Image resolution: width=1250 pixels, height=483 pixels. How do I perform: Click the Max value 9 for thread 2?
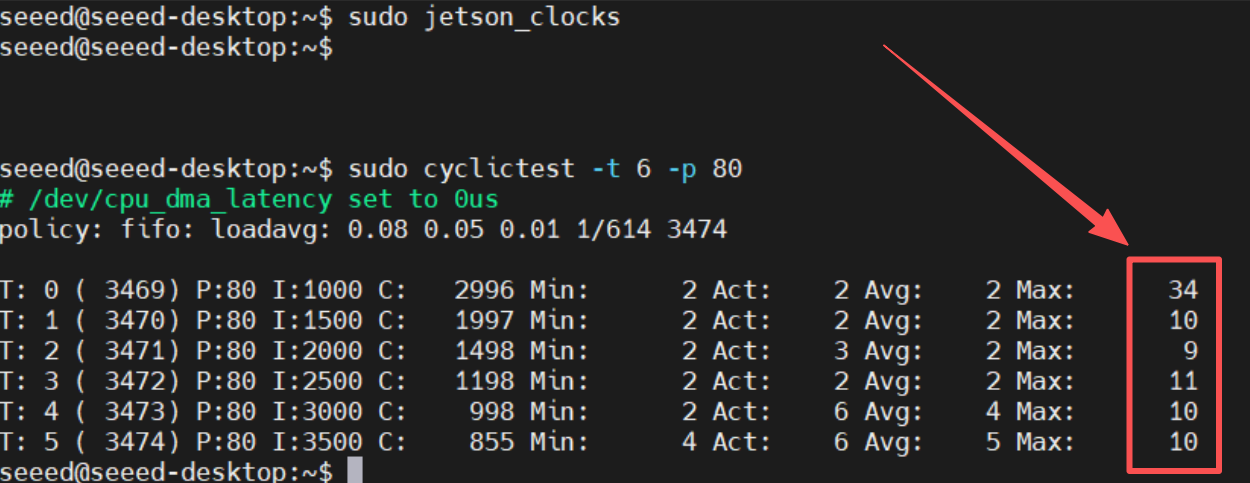tap(1190, 351)
